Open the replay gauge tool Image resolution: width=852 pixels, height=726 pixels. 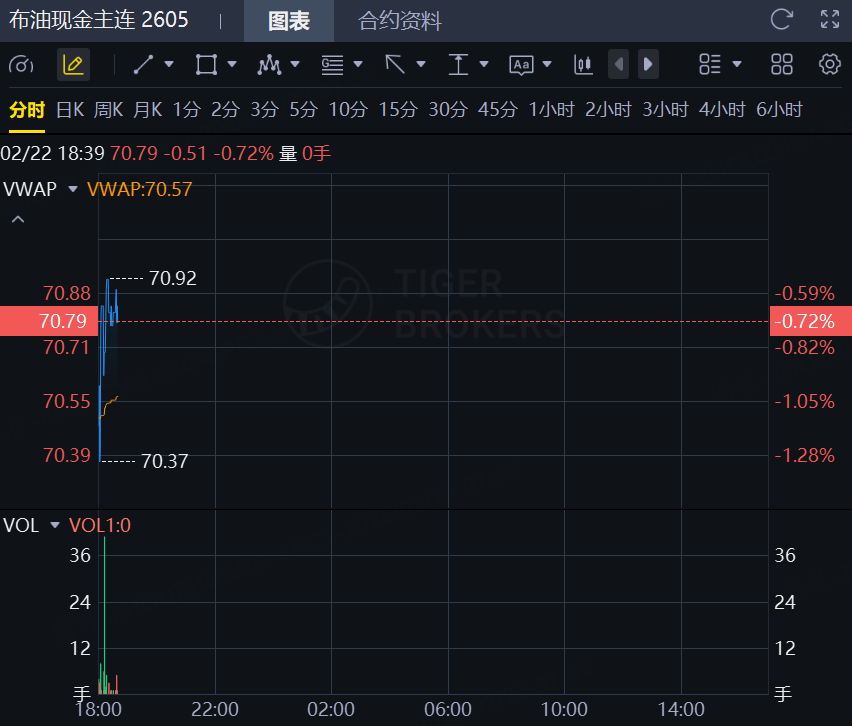pos(21,65)
